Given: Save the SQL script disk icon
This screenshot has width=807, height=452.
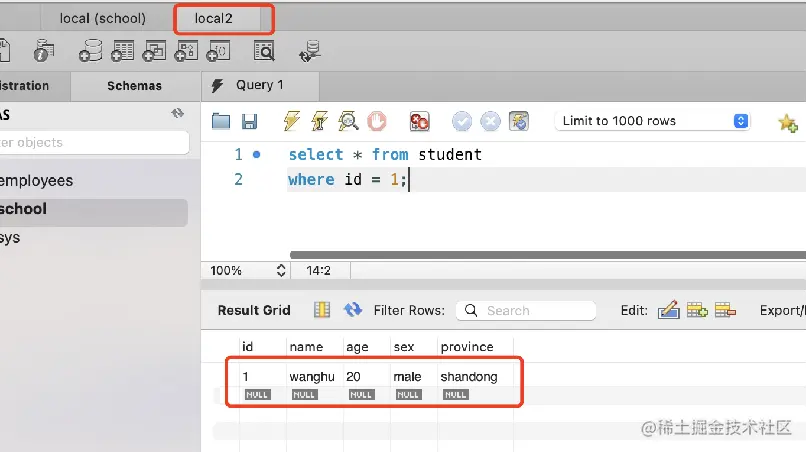Looking at the screenshot, I should pyautogui.click(x=250, y=121).
